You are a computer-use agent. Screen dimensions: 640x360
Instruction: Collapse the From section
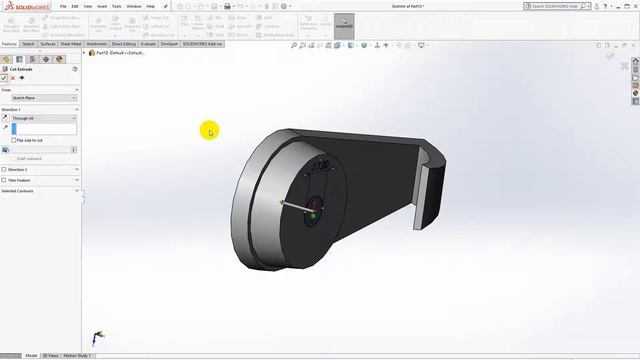tap(77, 90)
